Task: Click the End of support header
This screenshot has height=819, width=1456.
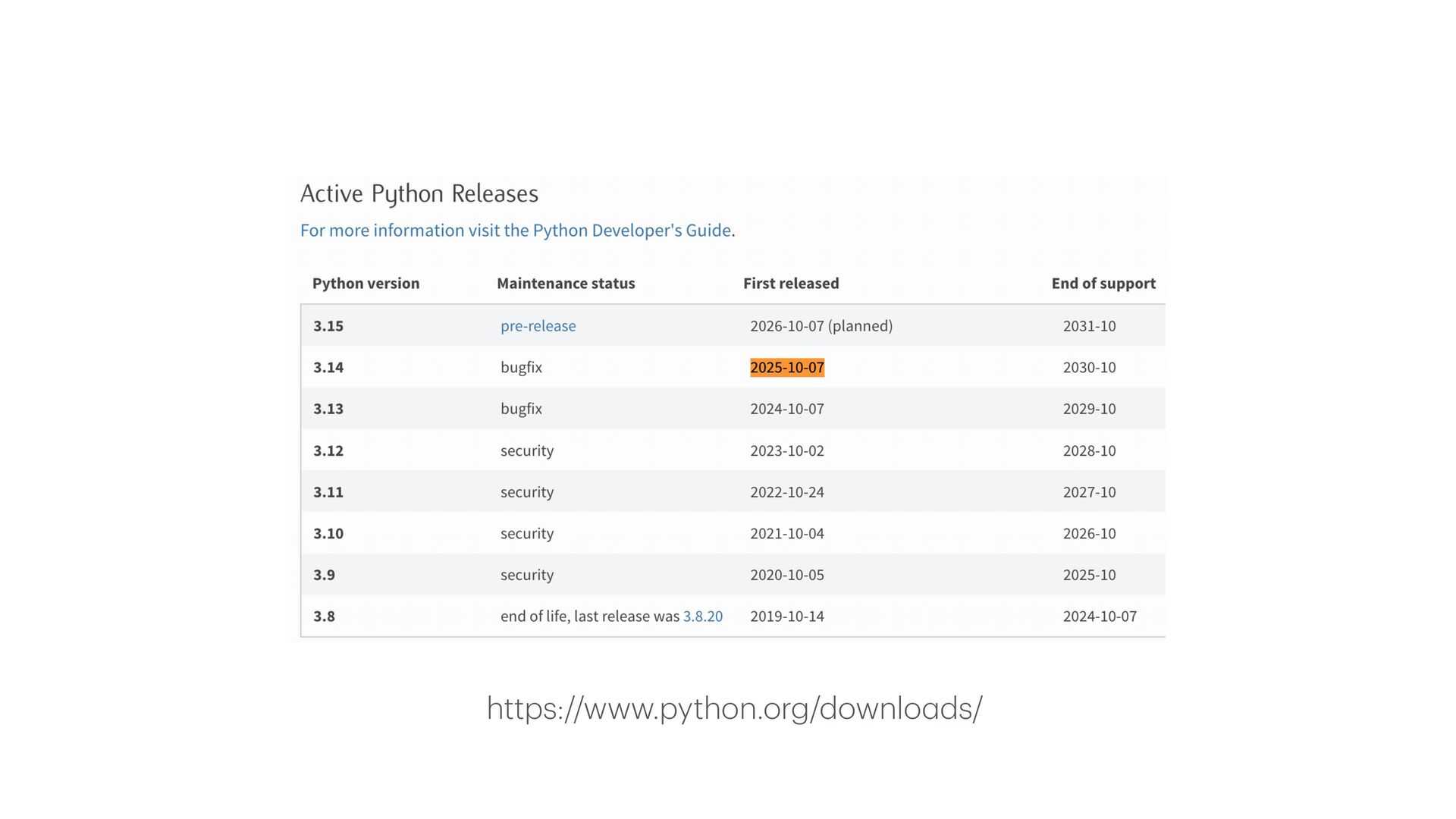Action: 1103,284
